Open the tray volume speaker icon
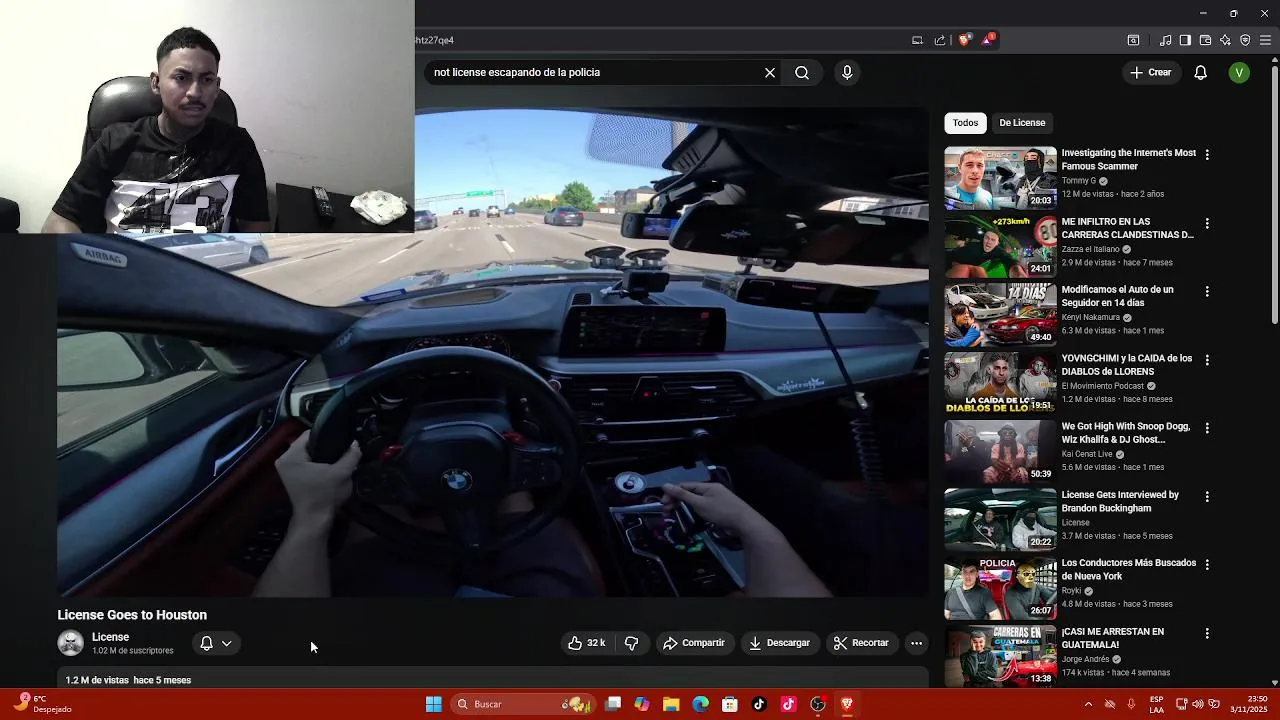 point(1198,704)
